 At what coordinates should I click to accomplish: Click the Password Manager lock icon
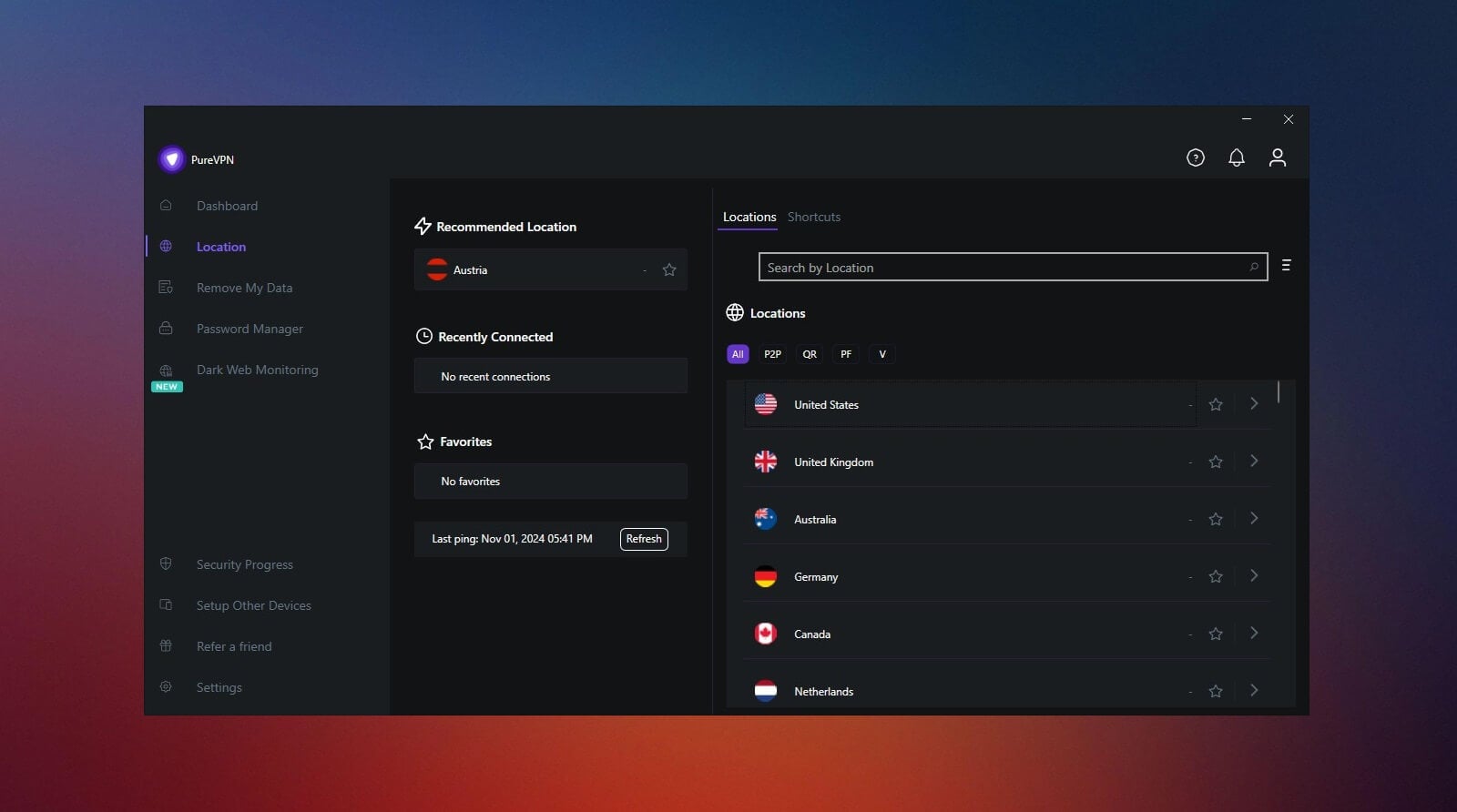[166, 329]
